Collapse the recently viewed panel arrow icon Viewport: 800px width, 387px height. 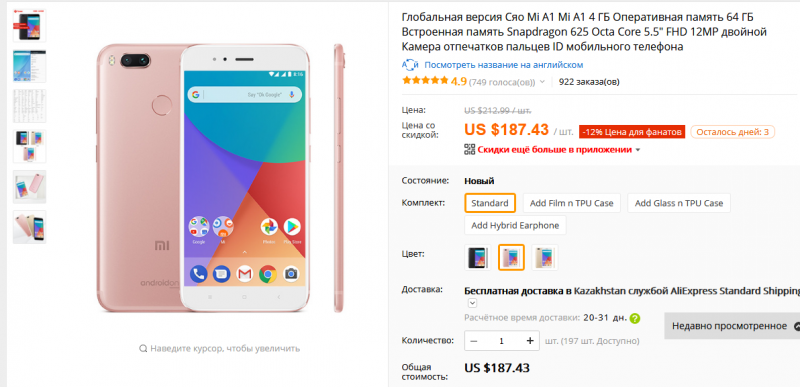point(797,326)
